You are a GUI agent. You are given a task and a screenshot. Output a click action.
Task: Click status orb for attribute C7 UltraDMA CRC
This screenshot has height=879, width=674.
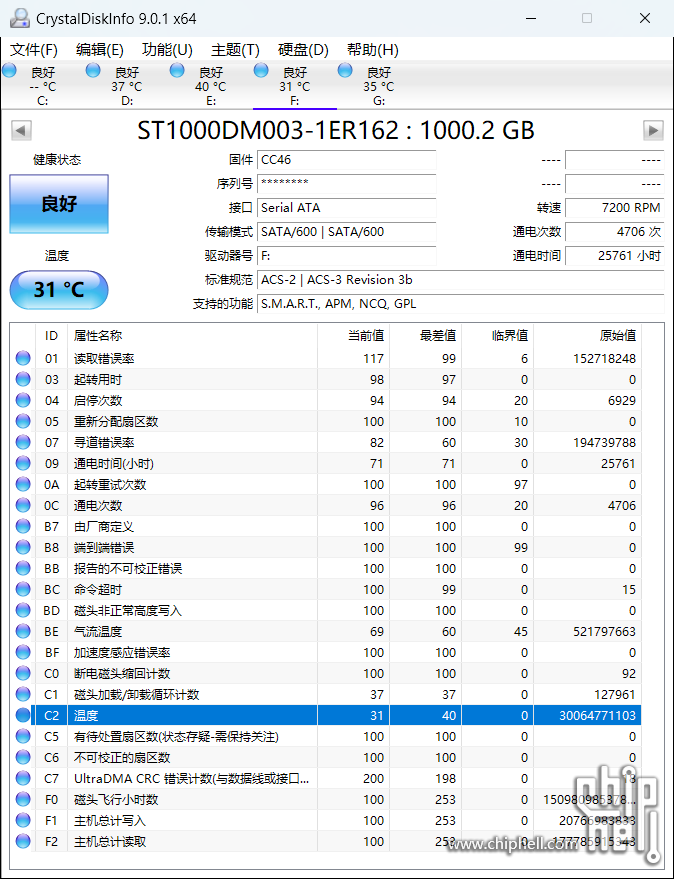click(23, 779)
